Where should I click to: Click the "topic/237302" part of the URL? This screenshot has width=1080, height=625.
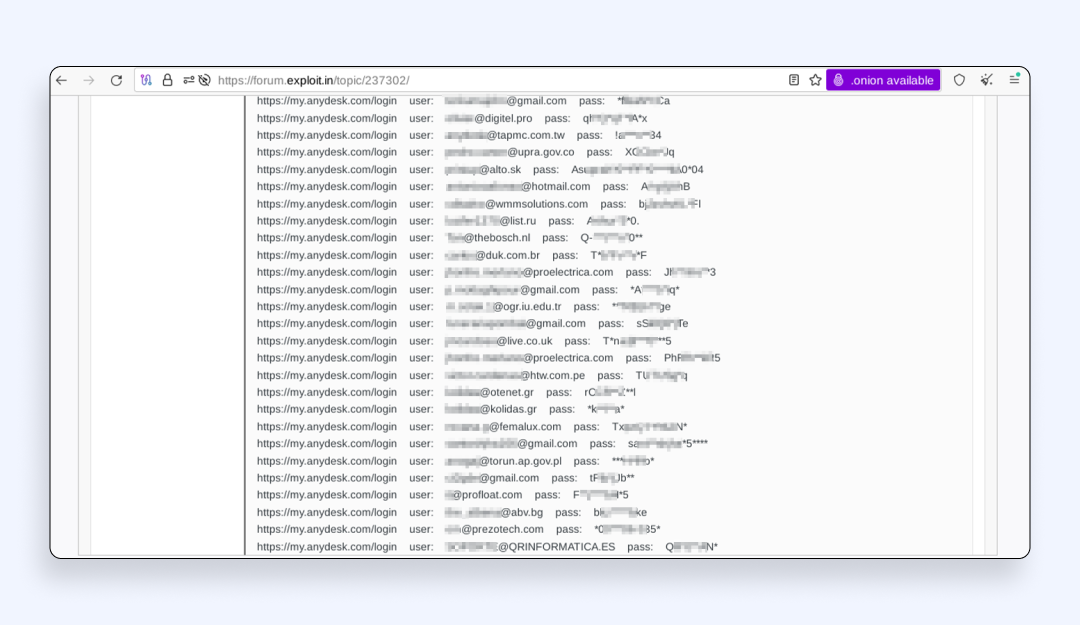[370, 80]
